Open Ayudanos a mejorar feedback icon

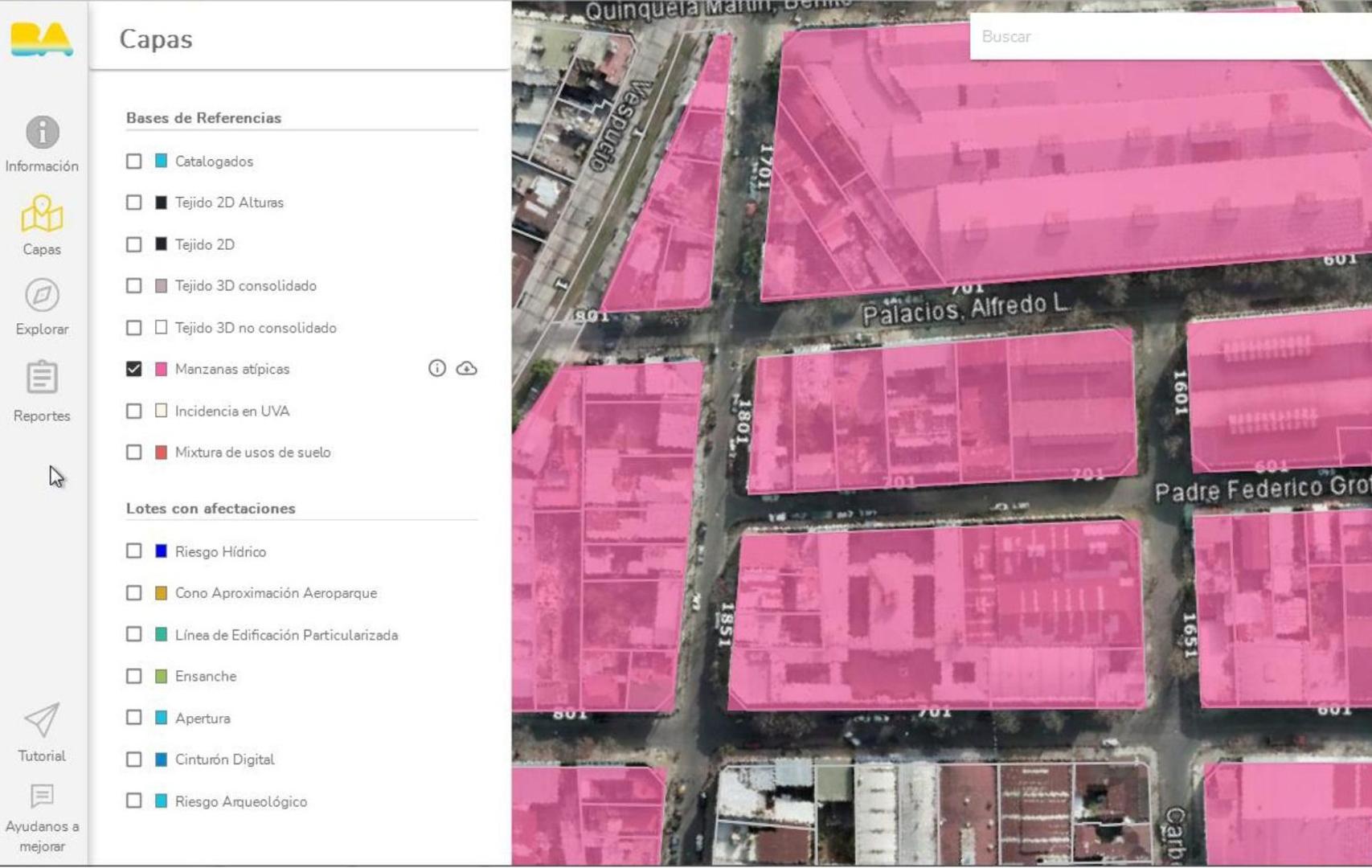(x=42, y=796)
